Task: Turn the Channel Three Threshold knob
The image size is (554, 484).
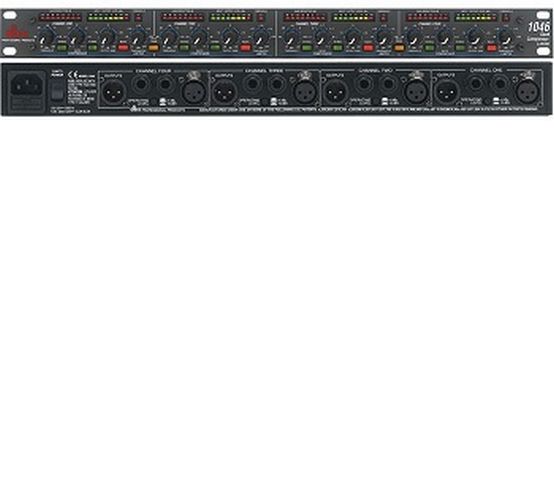Action: pyautogui.click(x=291, y=36)
